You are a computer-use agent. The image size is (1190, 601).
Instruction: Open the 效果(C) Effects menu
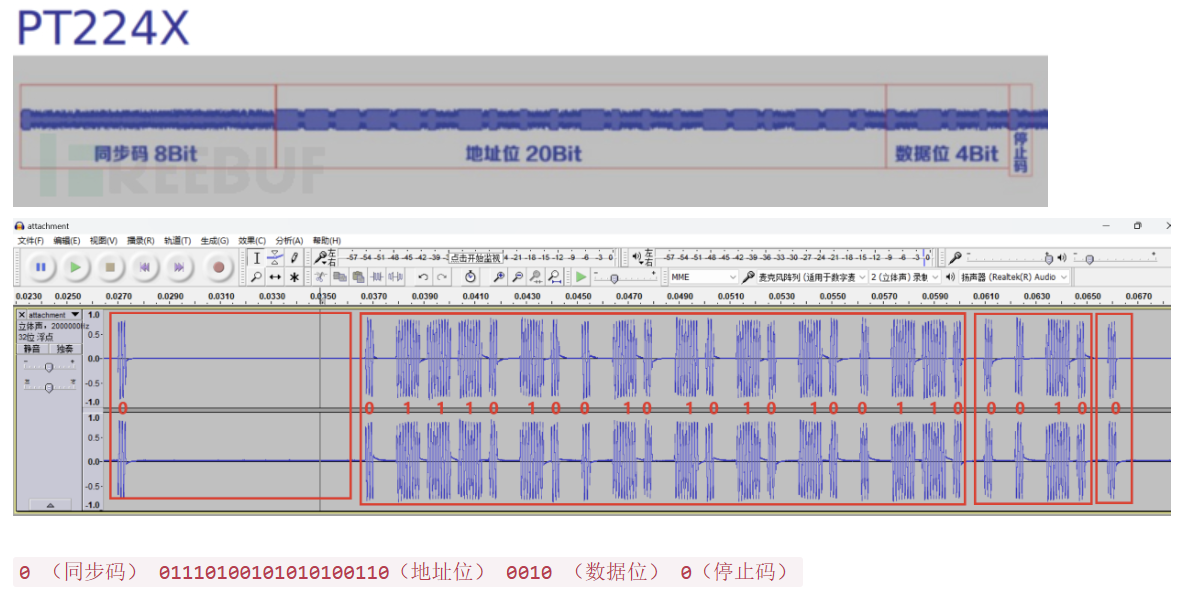point(252,241)
